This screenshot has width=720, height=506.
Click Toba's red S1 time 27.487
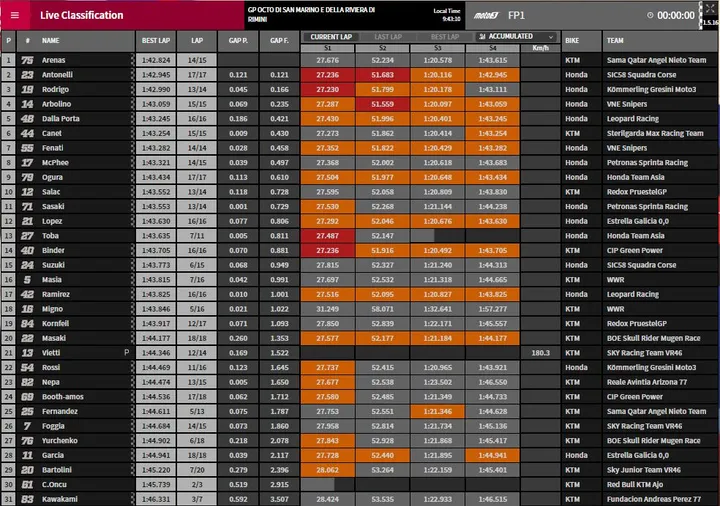pyautogui.click(x=327, y=236)
